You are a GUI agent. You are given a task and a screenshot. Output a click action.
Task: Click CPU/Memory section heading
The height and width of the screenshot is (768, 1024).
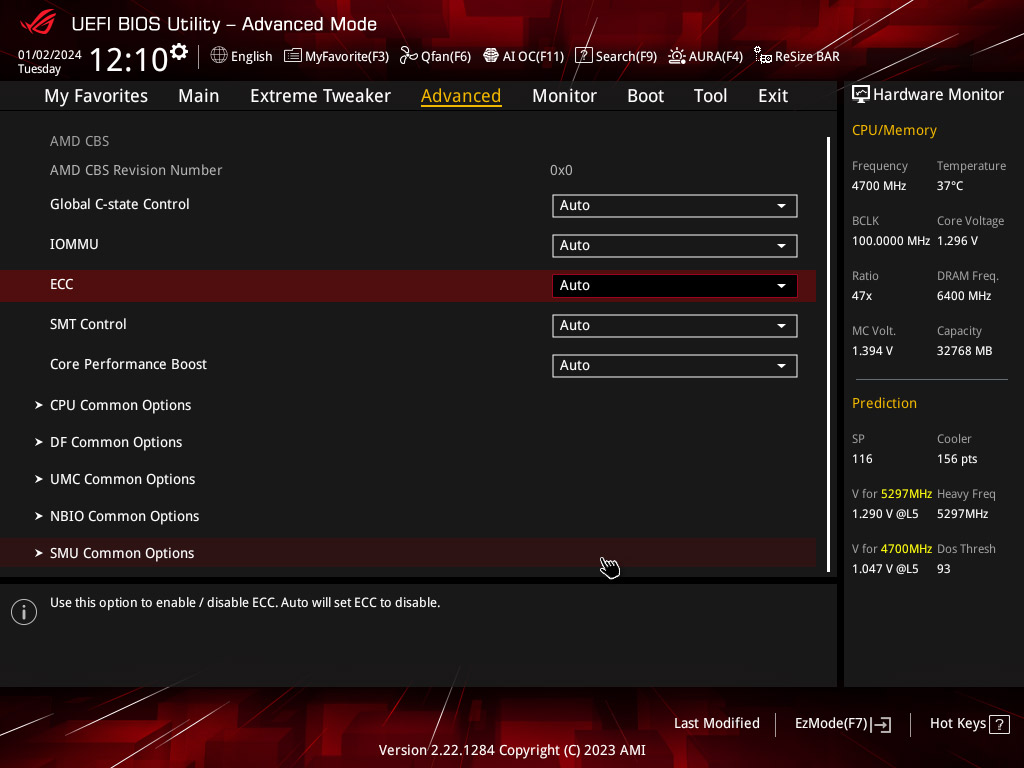tap(894, 131)
